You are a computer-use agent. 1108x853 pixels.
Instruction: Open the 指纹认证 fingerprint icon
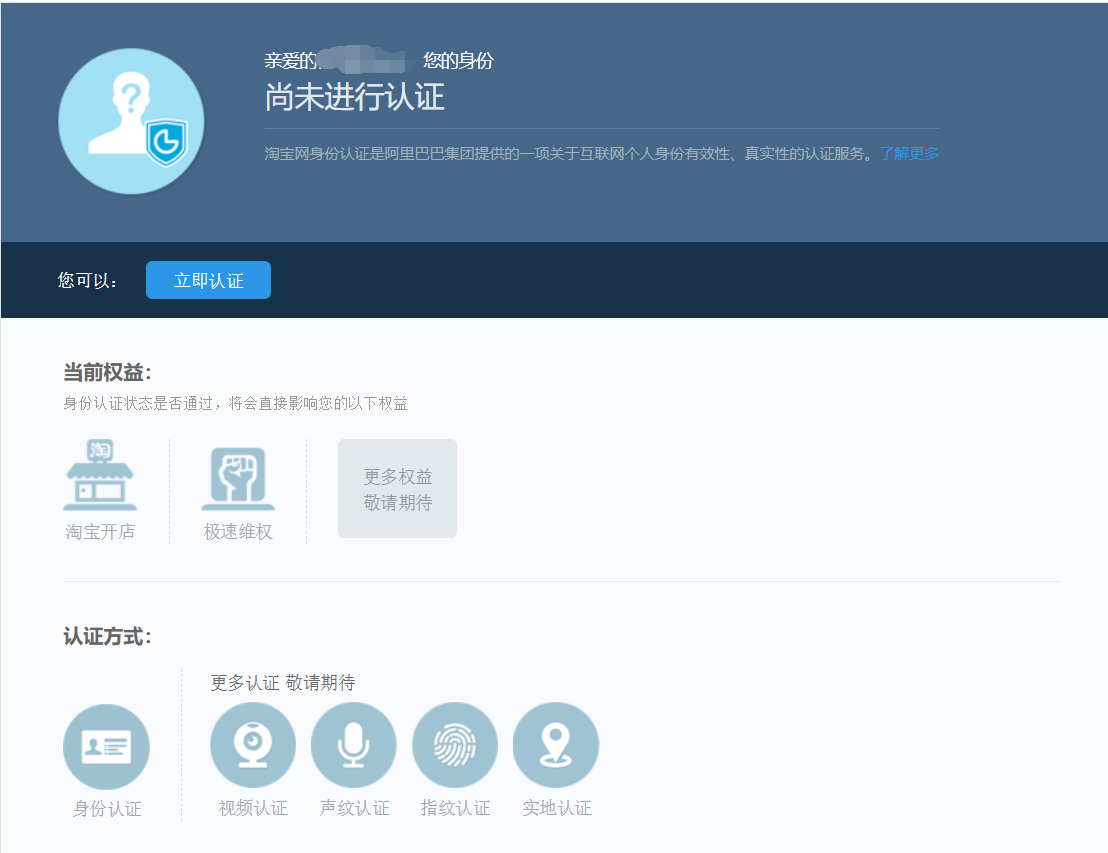coord(455,744)
